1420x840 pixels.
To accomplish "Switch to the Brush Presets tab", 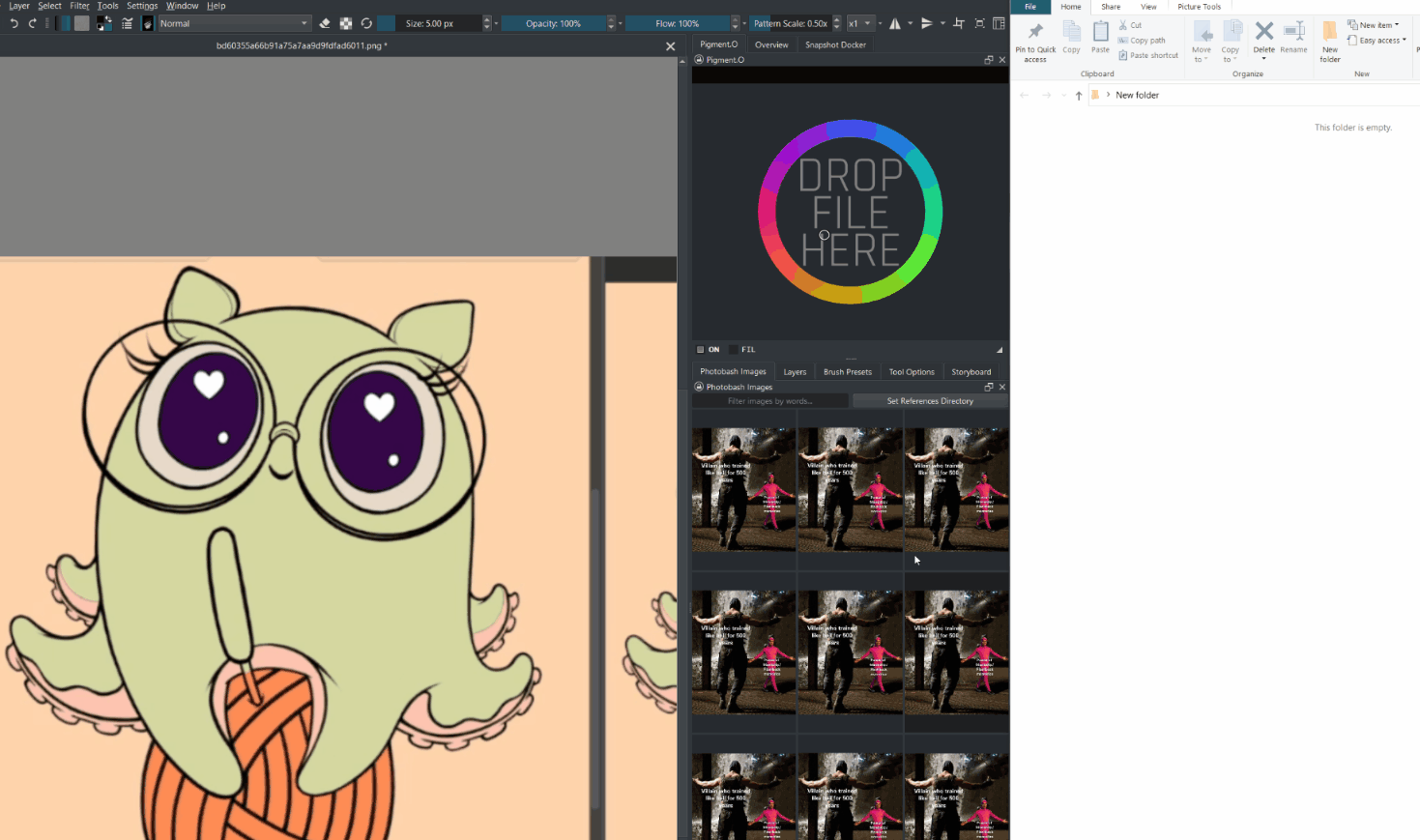I will point(847,371).
